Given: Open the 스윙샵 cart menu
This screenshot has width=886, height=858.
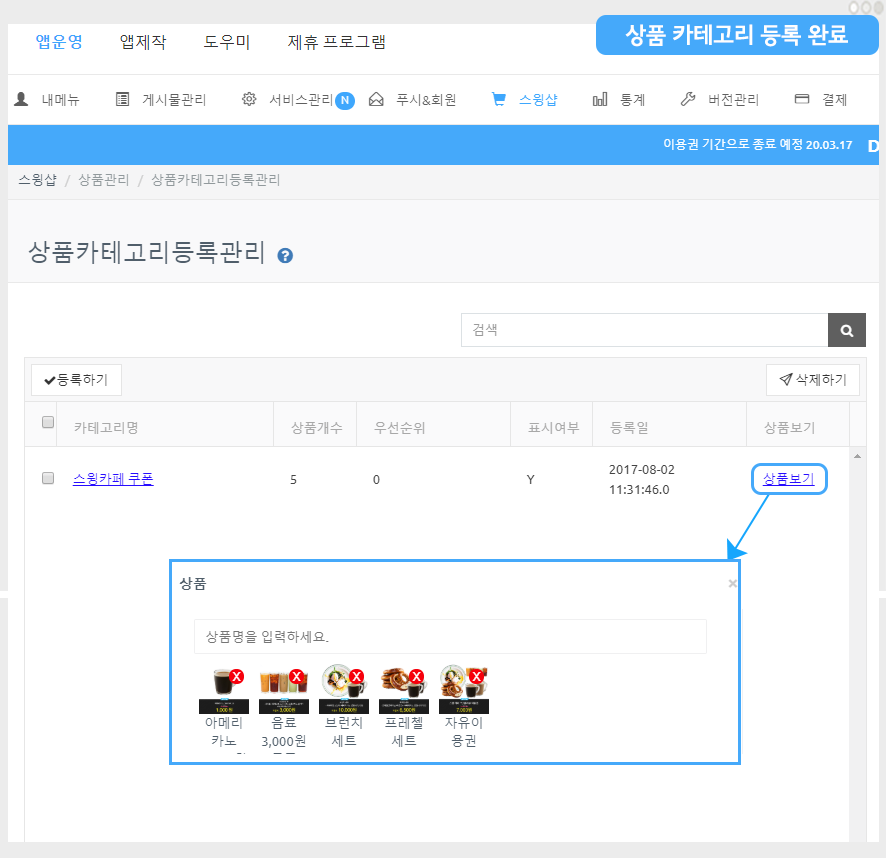Looking at the screenshot, I should [525, 100].
